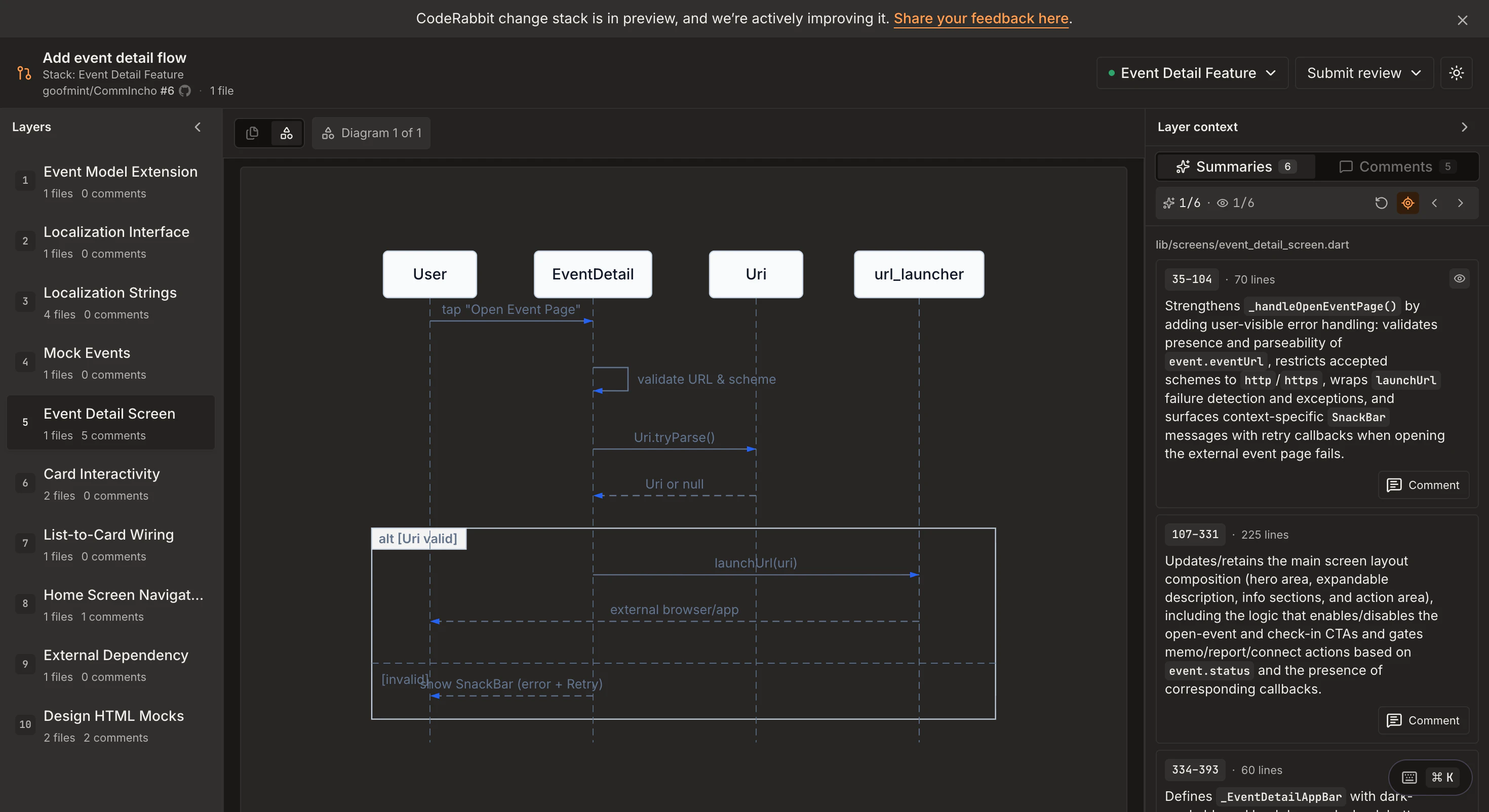Go to the previous summary arrow
Screen dimensions: 1489x812
pyautogui.click(x=1434, y=203)
